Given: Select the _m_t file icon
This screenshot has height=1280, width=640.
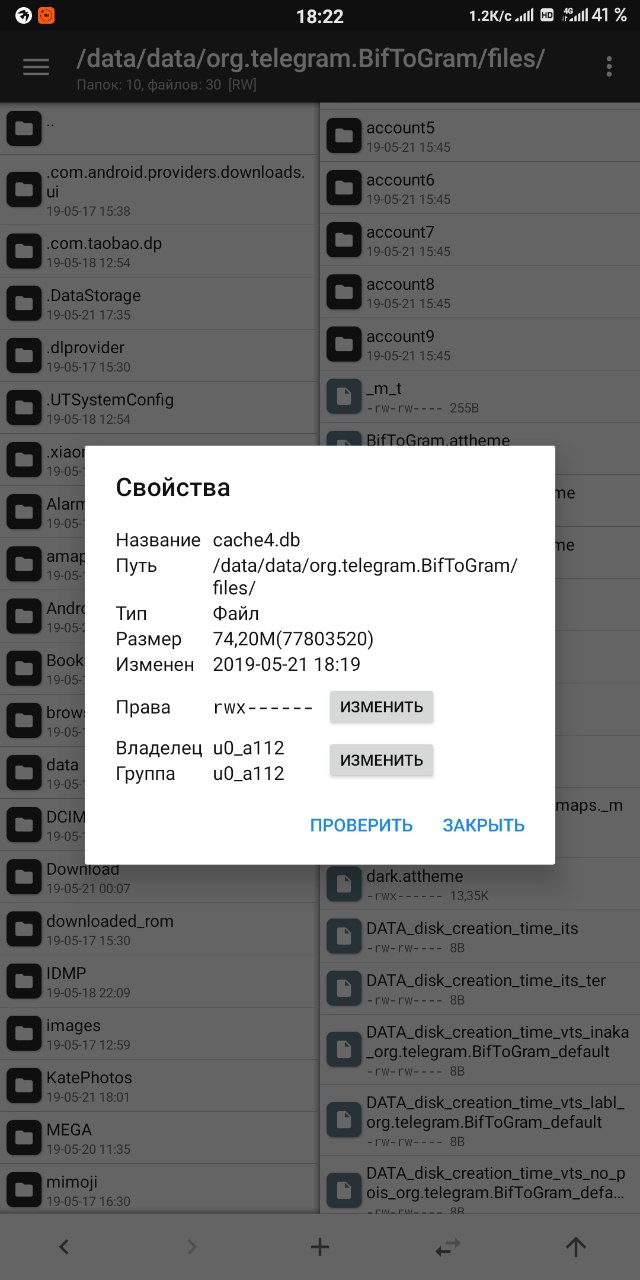Looking at the screenshot, I should click(x=344, y=397).
